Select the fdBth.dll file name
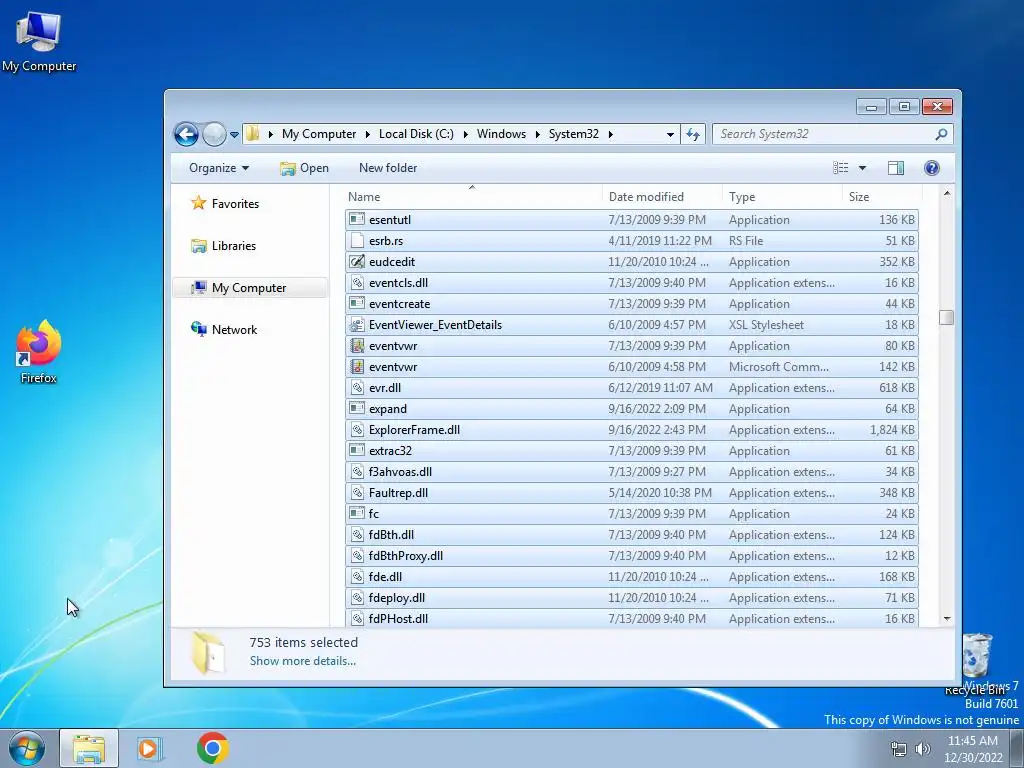 [391, 534]
